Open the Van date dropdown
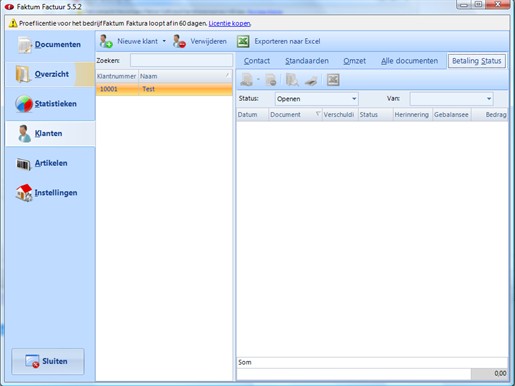This screenshot has width=515, height=386. click(x=451, y=99)
